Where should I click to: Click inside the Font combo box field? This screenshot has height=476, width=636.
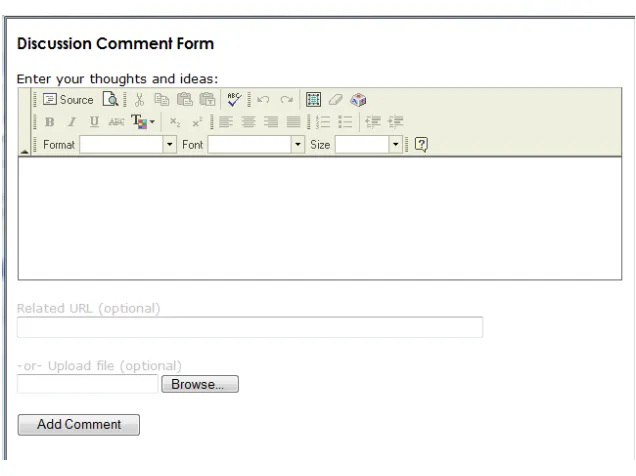249,144
